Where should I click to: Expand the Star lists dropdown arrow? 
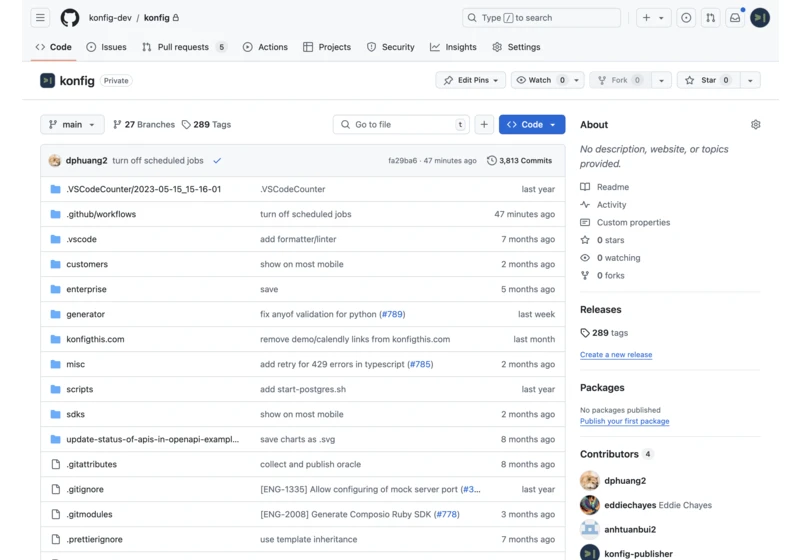click(x=750, y=80)
